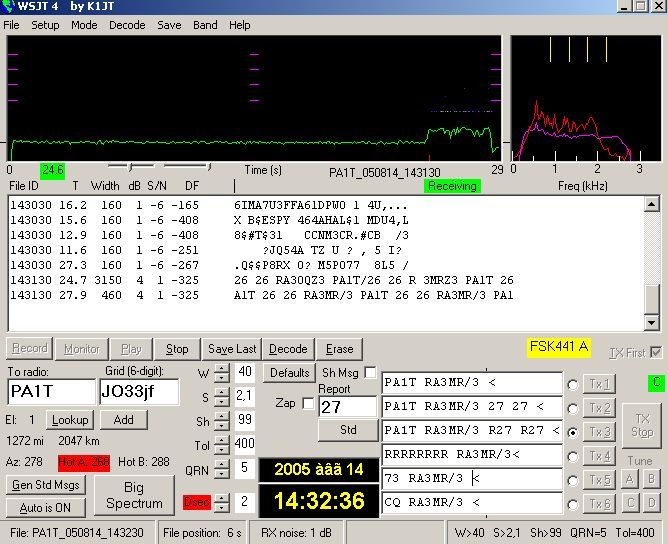Click Tune D button

click(651, 504)
